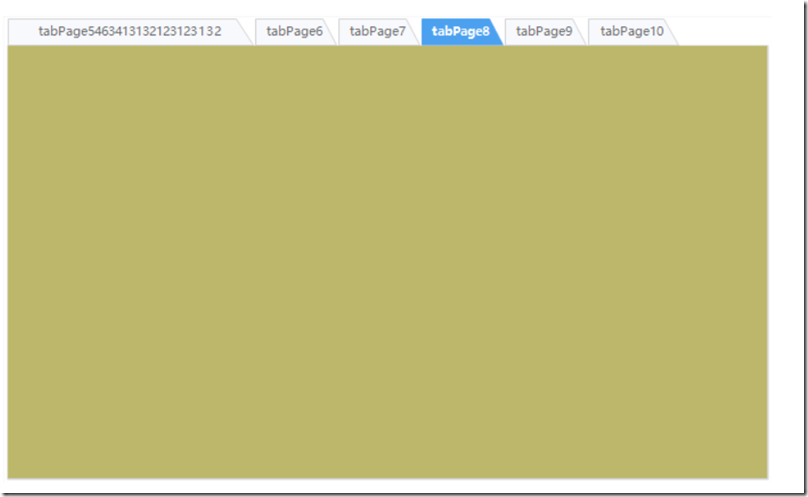Switch to the tabPage546341313212312313 2 tab

[130, 31]
